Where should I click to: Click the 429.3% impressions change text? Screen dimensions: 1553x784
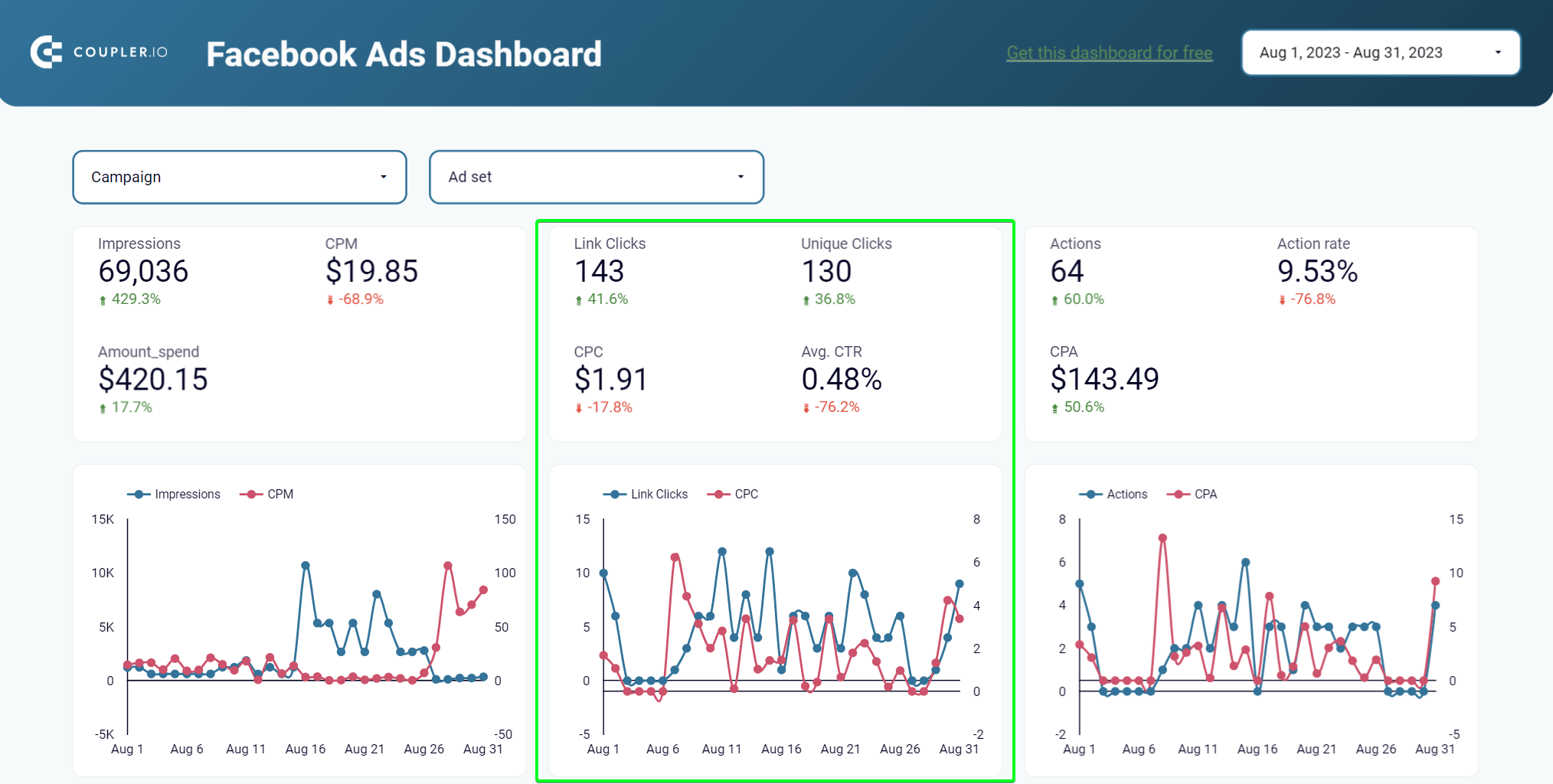point(136,299)
